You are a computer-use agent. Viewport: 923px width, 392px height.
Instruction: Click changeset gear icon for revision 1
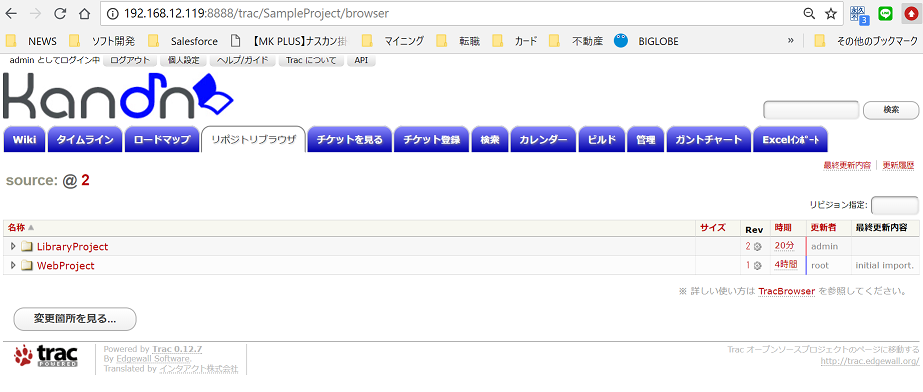click(758, 265)
